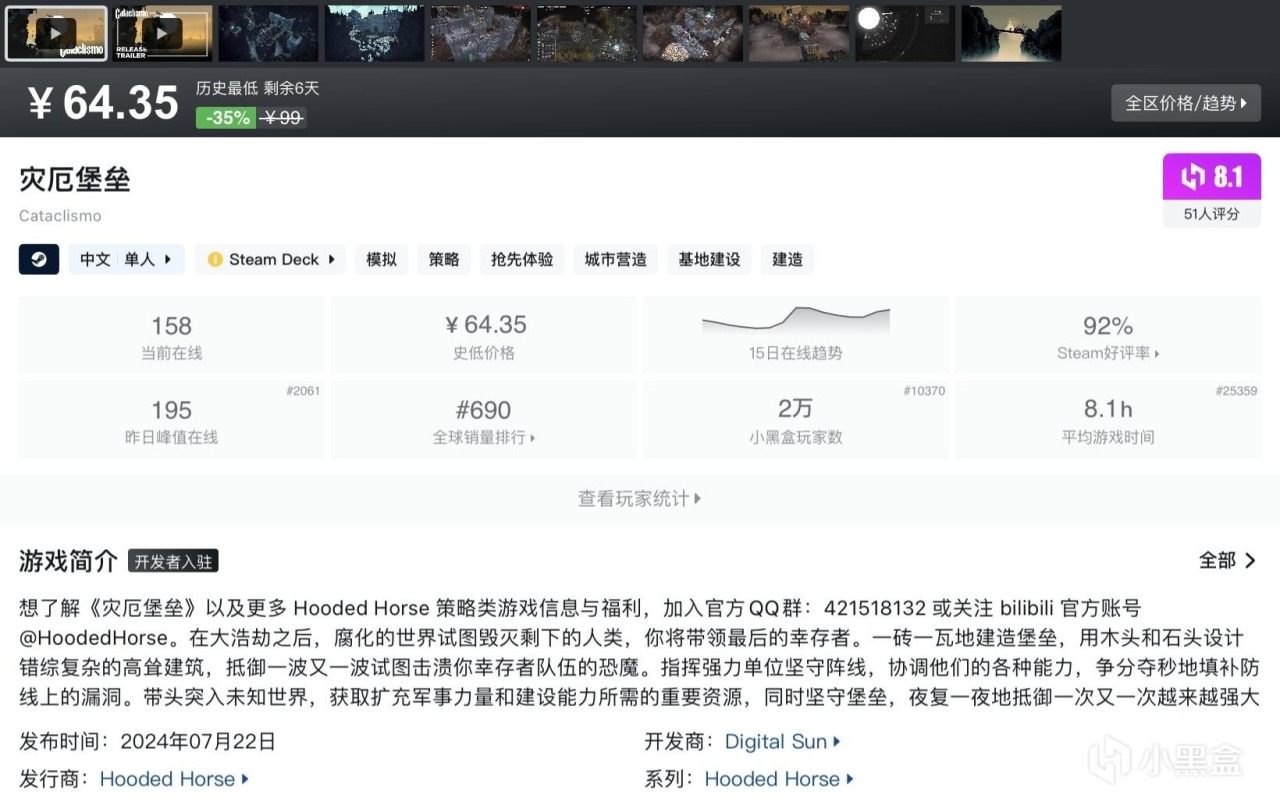
Task: Play the Release Trailer video thumbnail
Action: coord(163,33)
